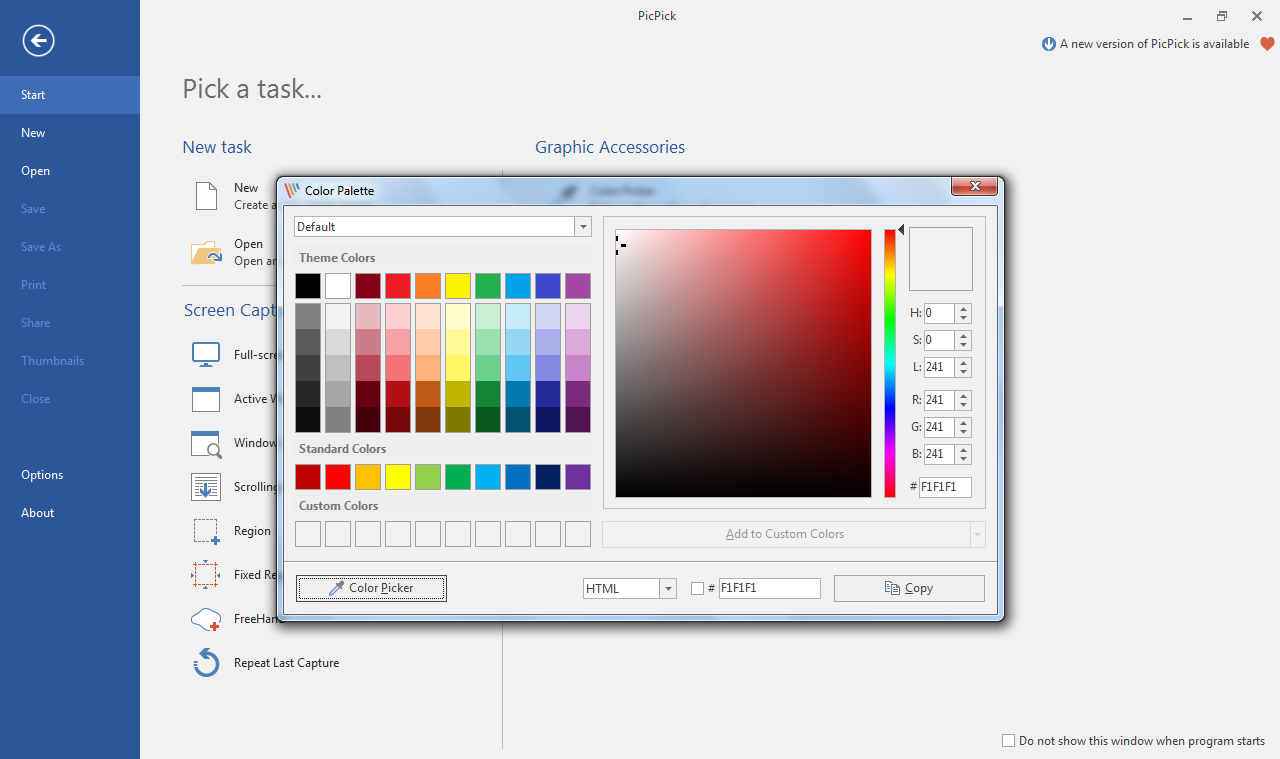Click the Add to Custom Colors button

(785, 535)
